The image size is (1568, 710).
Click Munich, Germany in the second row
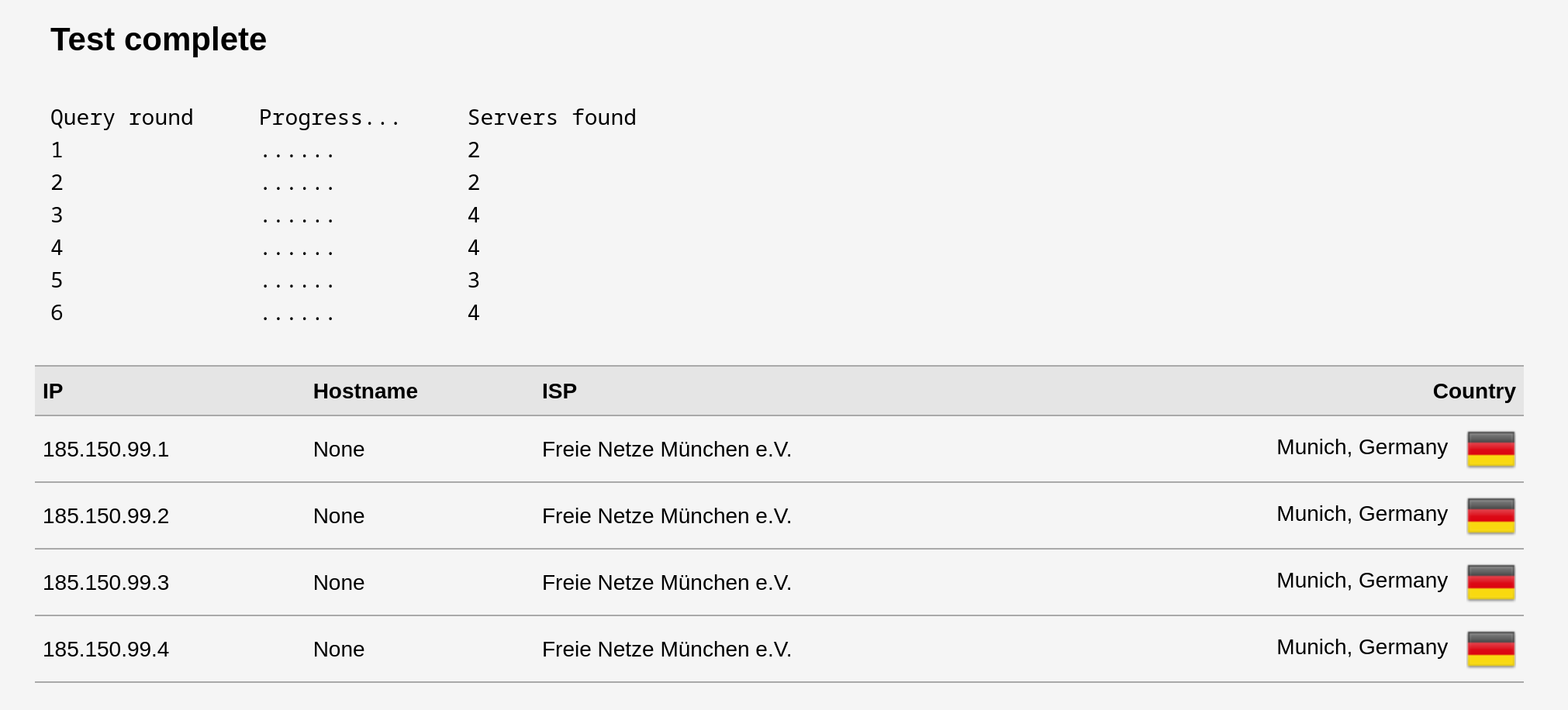click(1362, 514)
